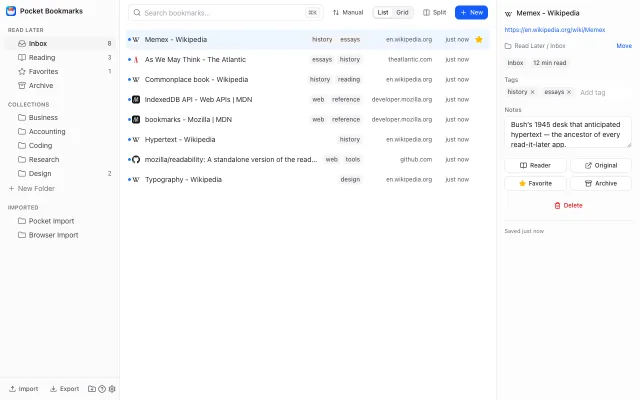Click the essays tag on the As We May Think row
The image size is (640, 400).
tap(322, 60)
